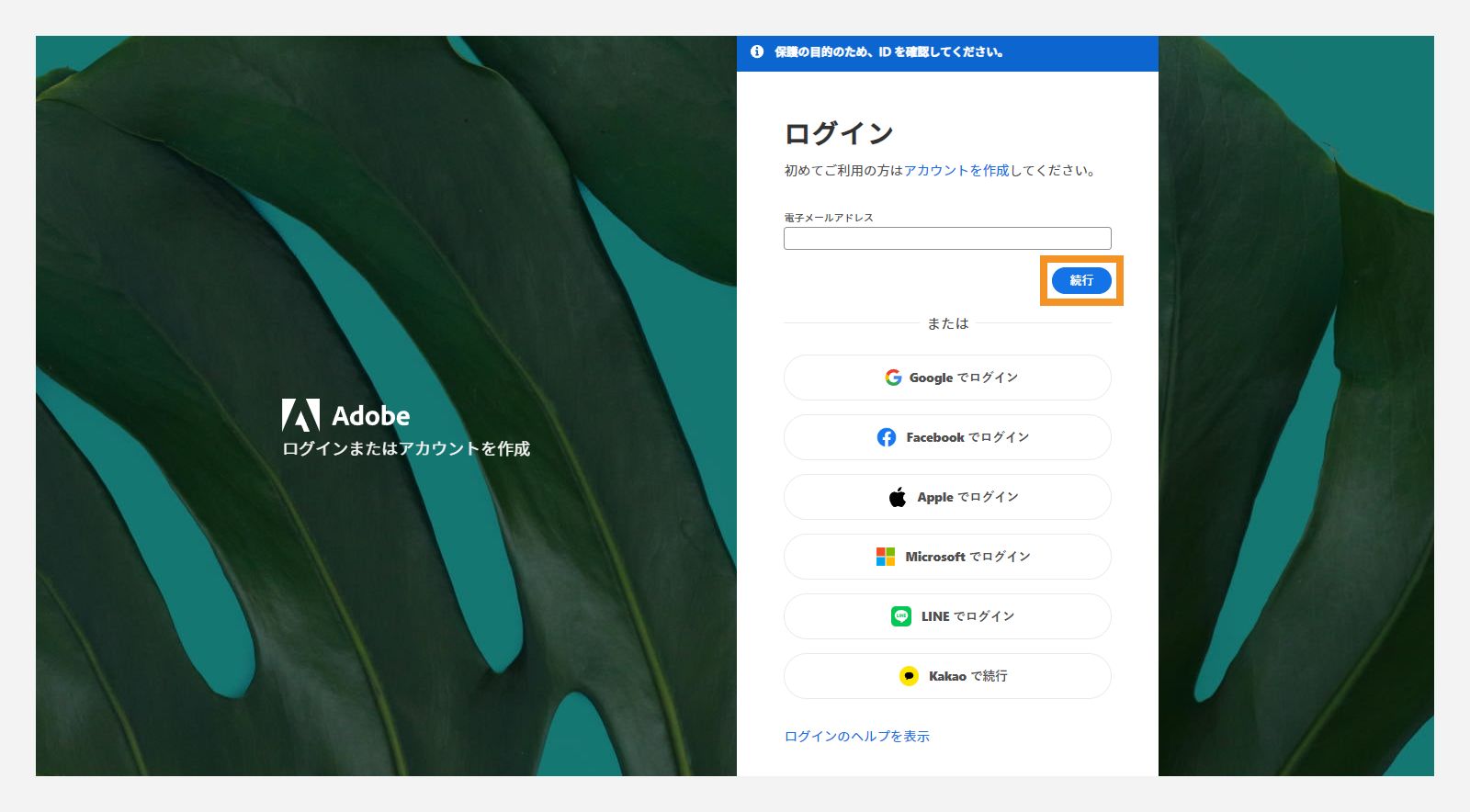Click the Apple logo icon
This screenshot has width=1470, height=812.
tap(898, 497)
